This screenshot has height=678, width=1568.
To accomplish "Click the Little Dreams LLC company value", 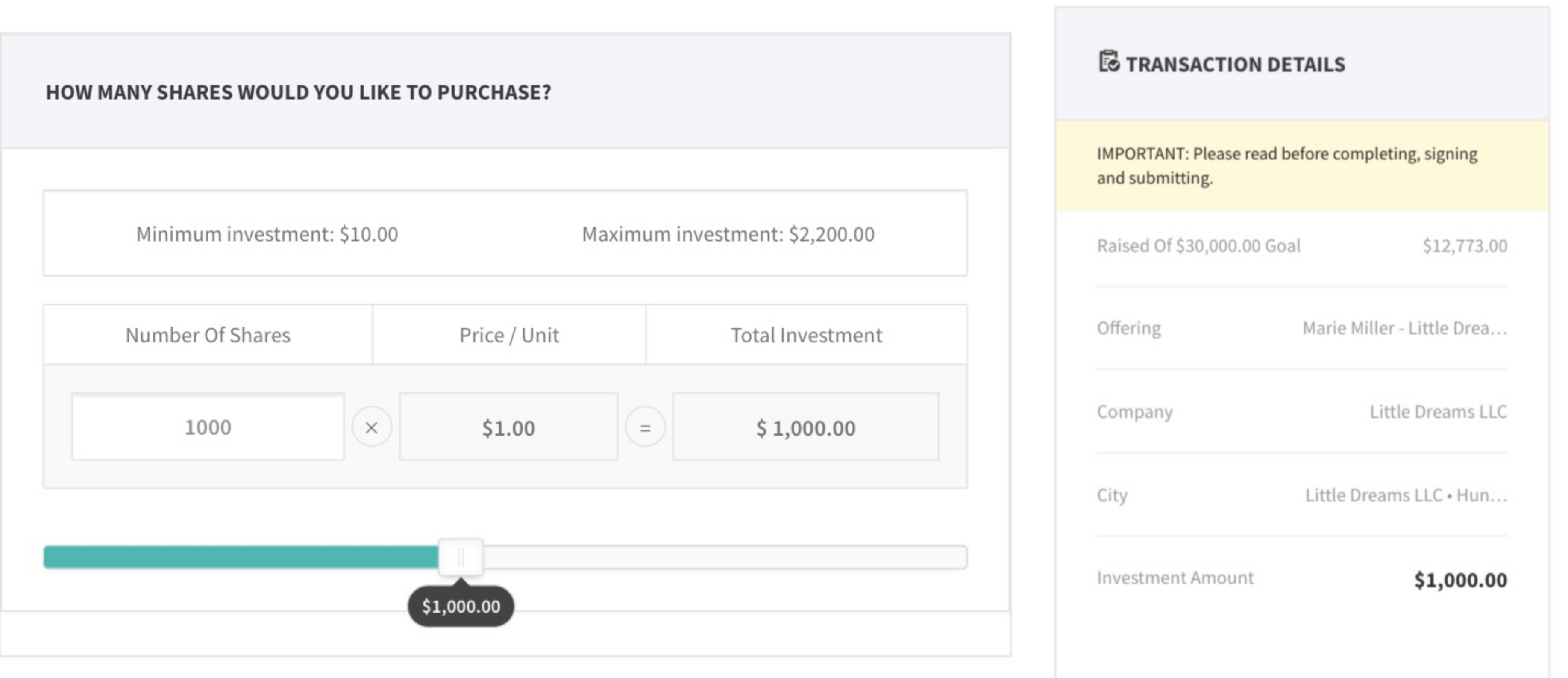I will pyautogui.click(x=1438, y=412).
